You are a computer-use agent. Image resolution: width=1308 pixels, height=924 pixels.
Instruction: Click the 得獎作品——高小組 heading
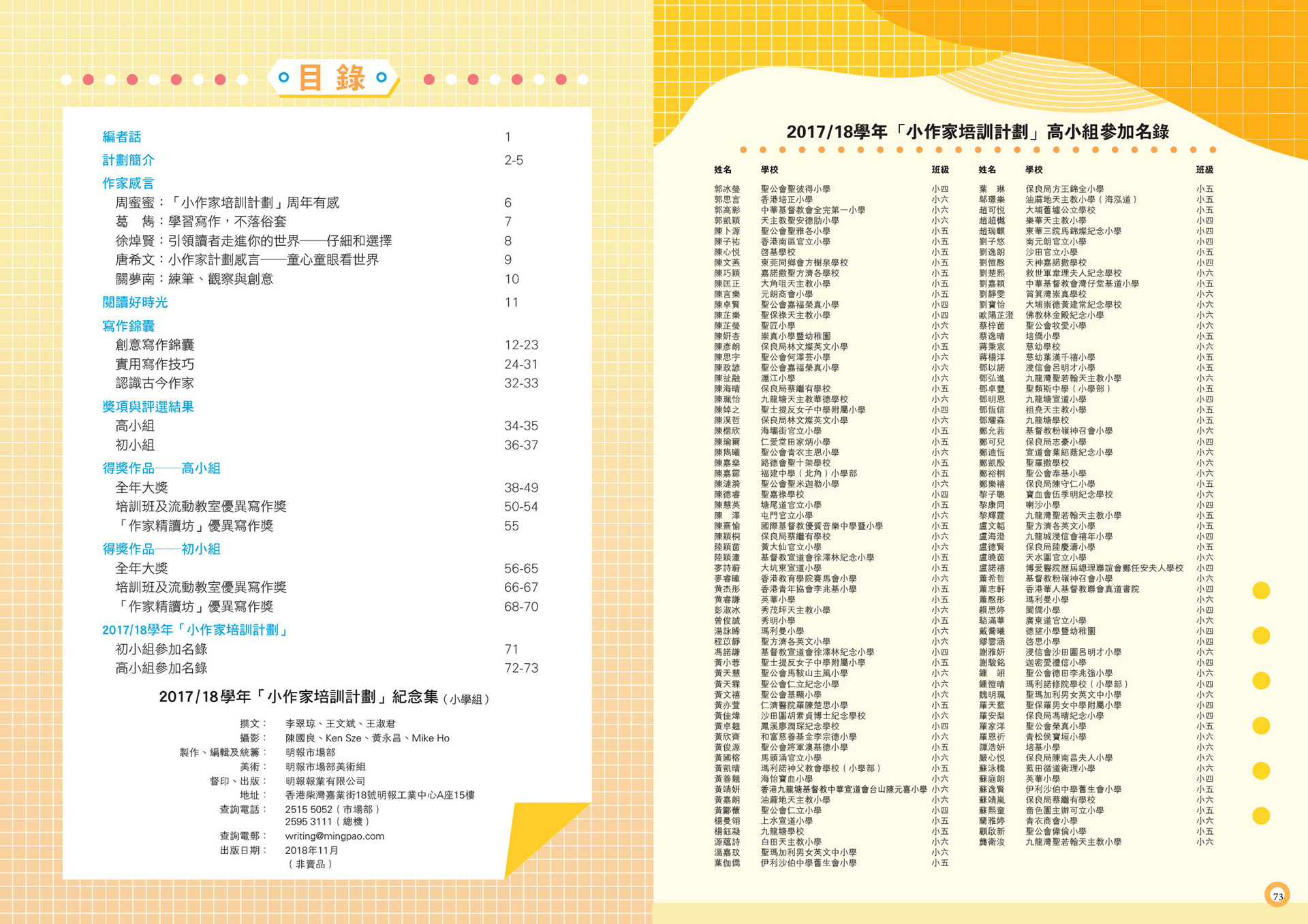(161, 468)
